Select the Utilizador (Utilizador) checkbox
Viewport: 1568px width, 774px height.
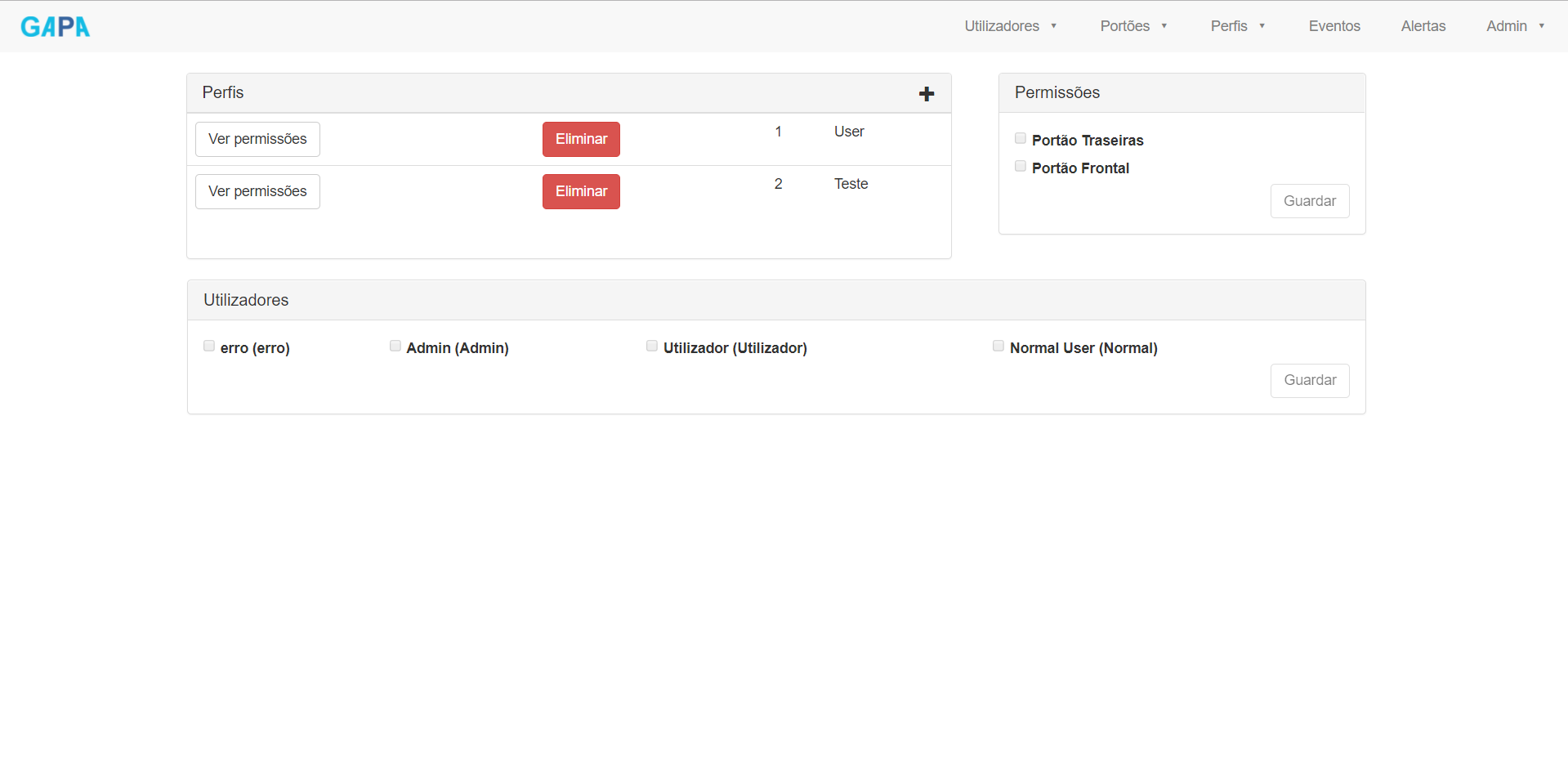click(652, 346)
